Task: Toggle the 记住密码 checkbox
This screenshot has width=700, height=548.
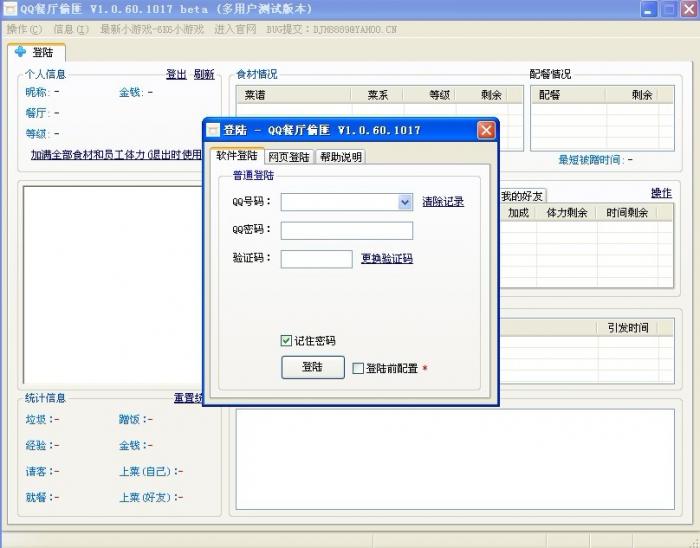Action: tap(286, 341)
